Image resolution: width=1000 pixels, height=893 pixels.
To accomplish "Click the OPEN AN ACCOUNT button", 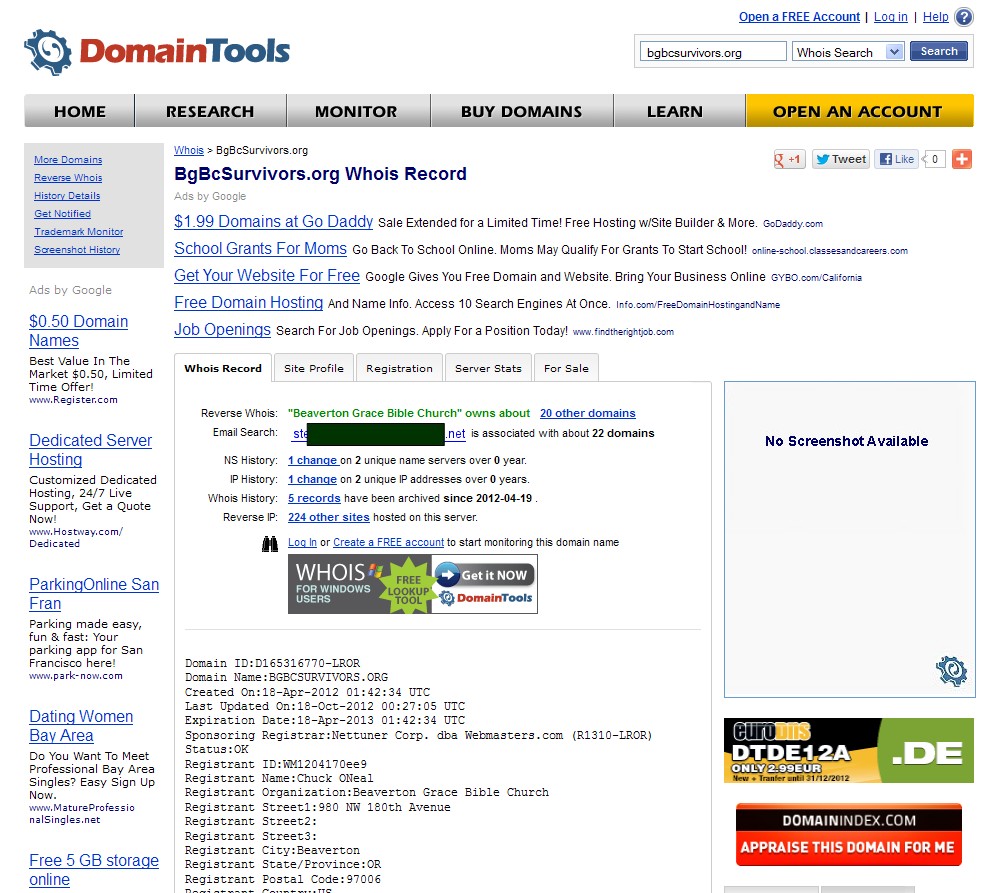I will point(858,111).
